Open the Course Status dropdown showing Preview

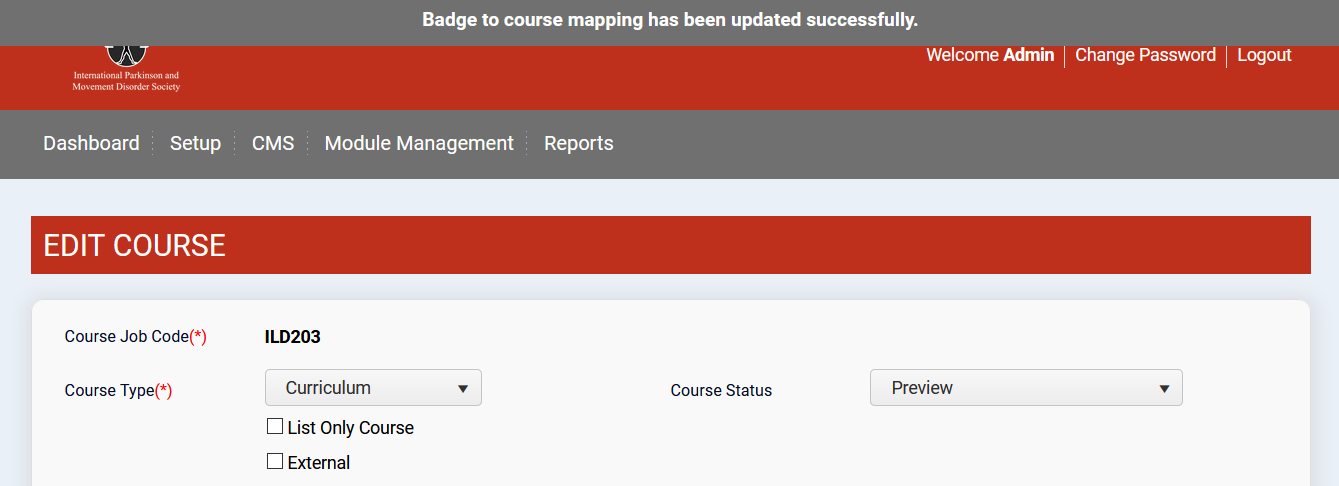(x=1026, y=388)
